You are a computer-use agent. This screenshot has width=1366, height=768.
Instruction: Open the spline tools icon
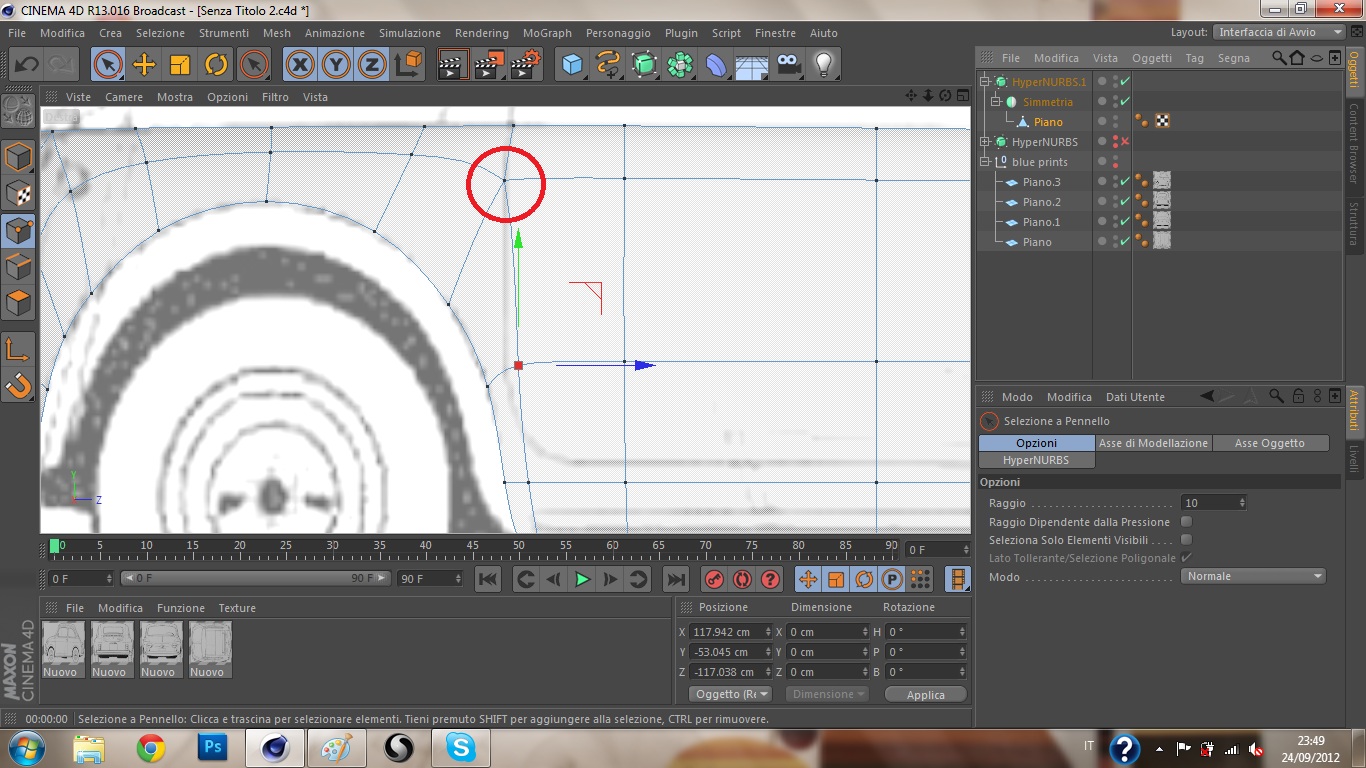[x=608, y=65]
